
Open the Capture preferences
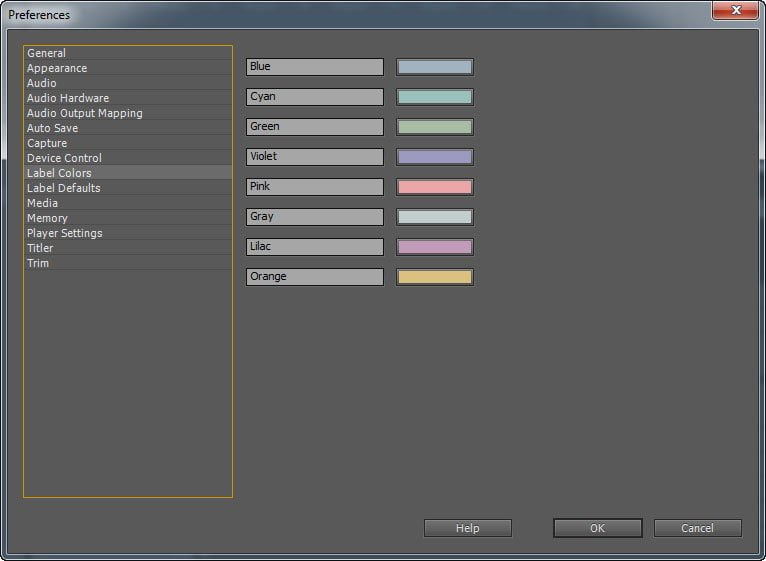click(x=128, y=143)
